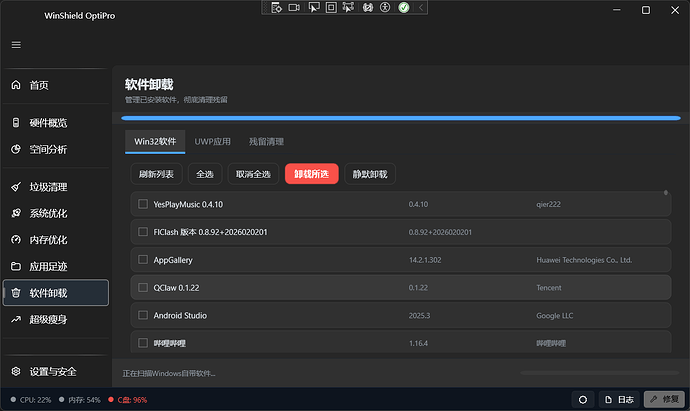Viewport: 690px width, 411px height.
Task: Click the red 卸载所选 button
Action: pos(312,174)
